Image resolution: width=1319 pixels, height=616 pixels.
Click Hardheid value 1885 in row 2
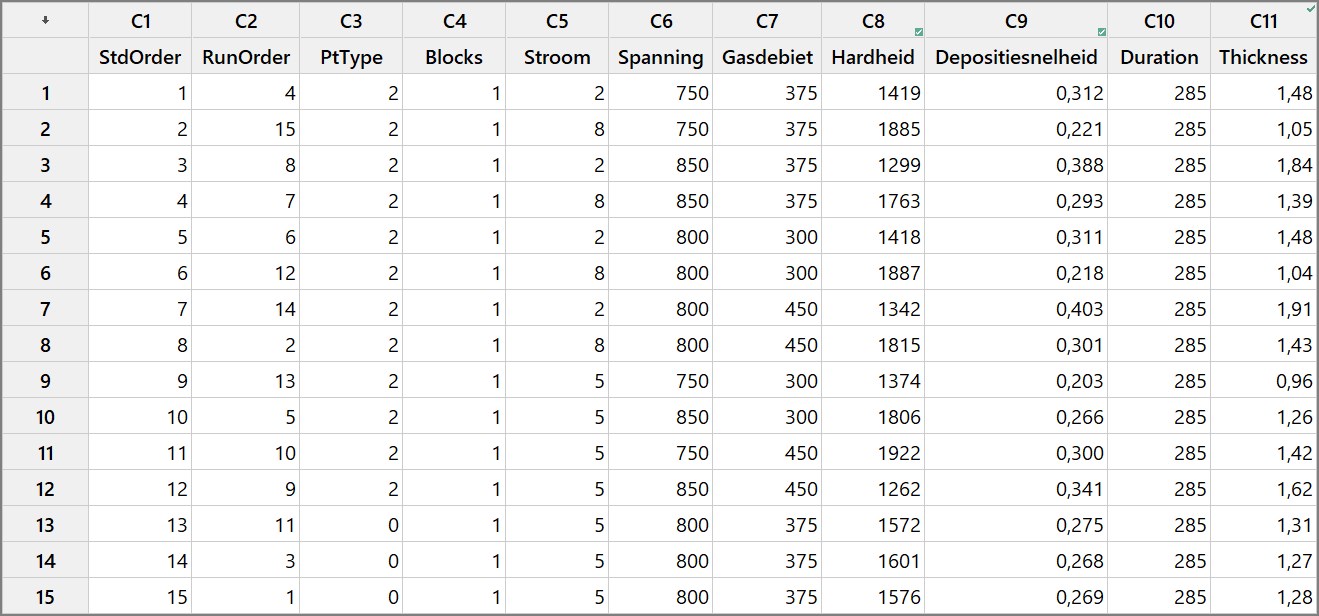click(x=873, y=129)
